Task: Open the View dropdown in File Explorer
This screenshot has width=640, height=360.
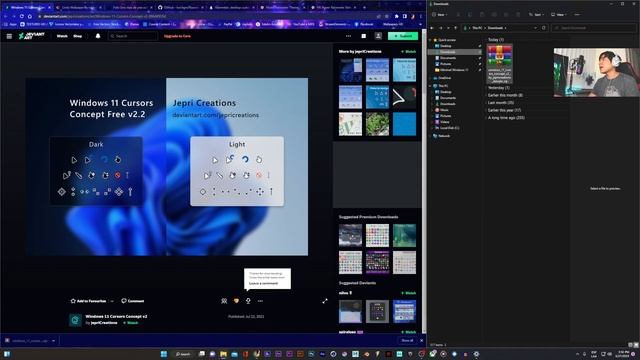Action: [558, 15]
